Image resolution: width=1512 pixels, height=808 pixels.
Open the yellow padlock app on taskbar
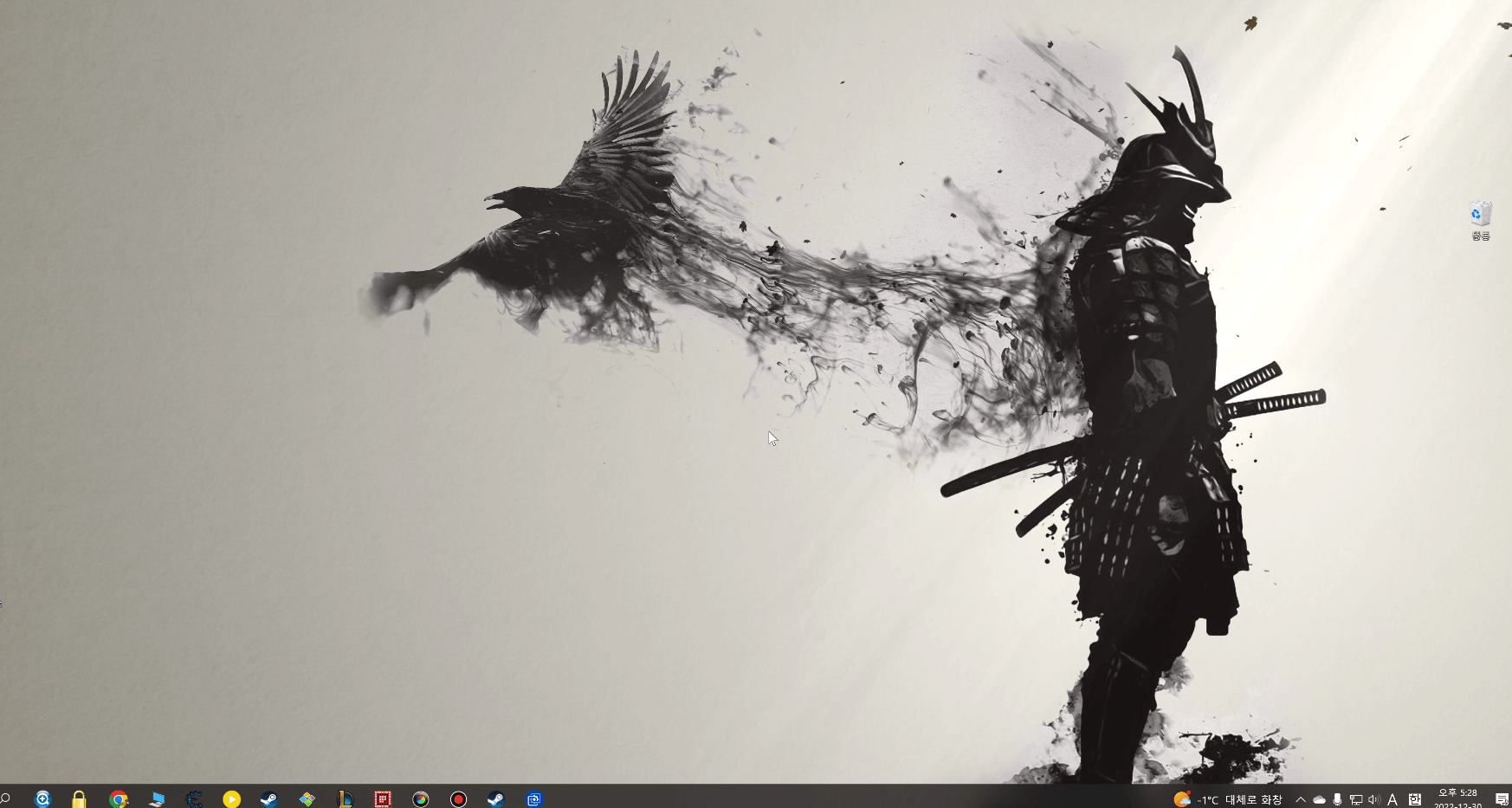79,798
